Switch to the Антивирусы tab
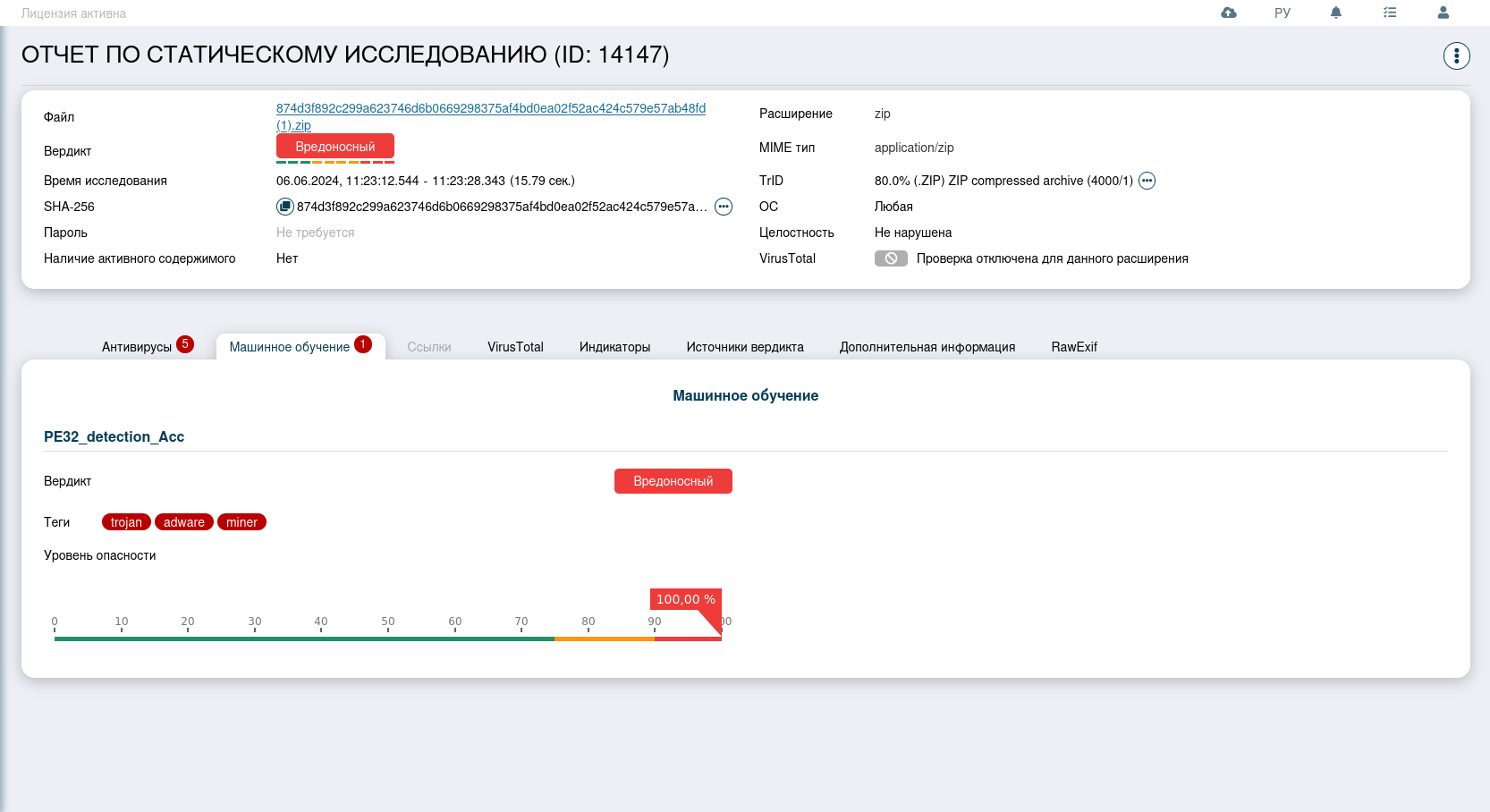This screenshot has width=1490, height=812. pos(137,347)
